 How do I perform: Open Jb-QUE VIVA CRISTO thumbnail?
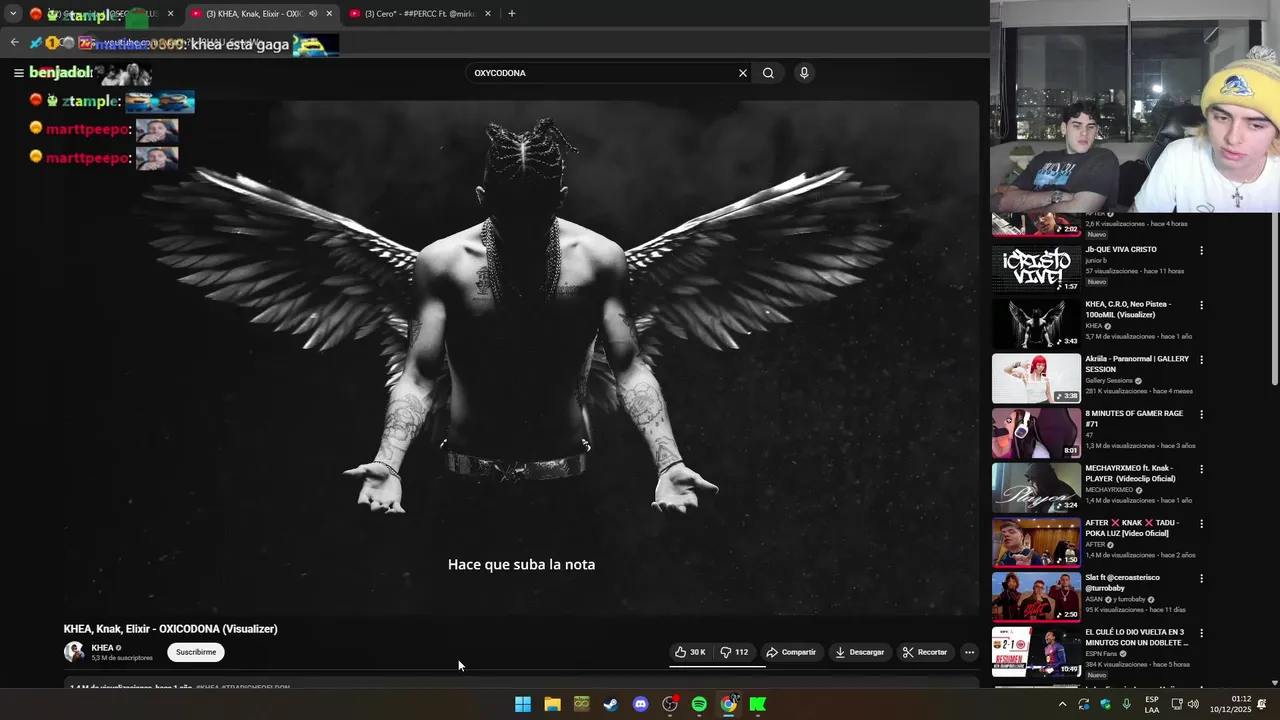click(x=1036, y=267)
